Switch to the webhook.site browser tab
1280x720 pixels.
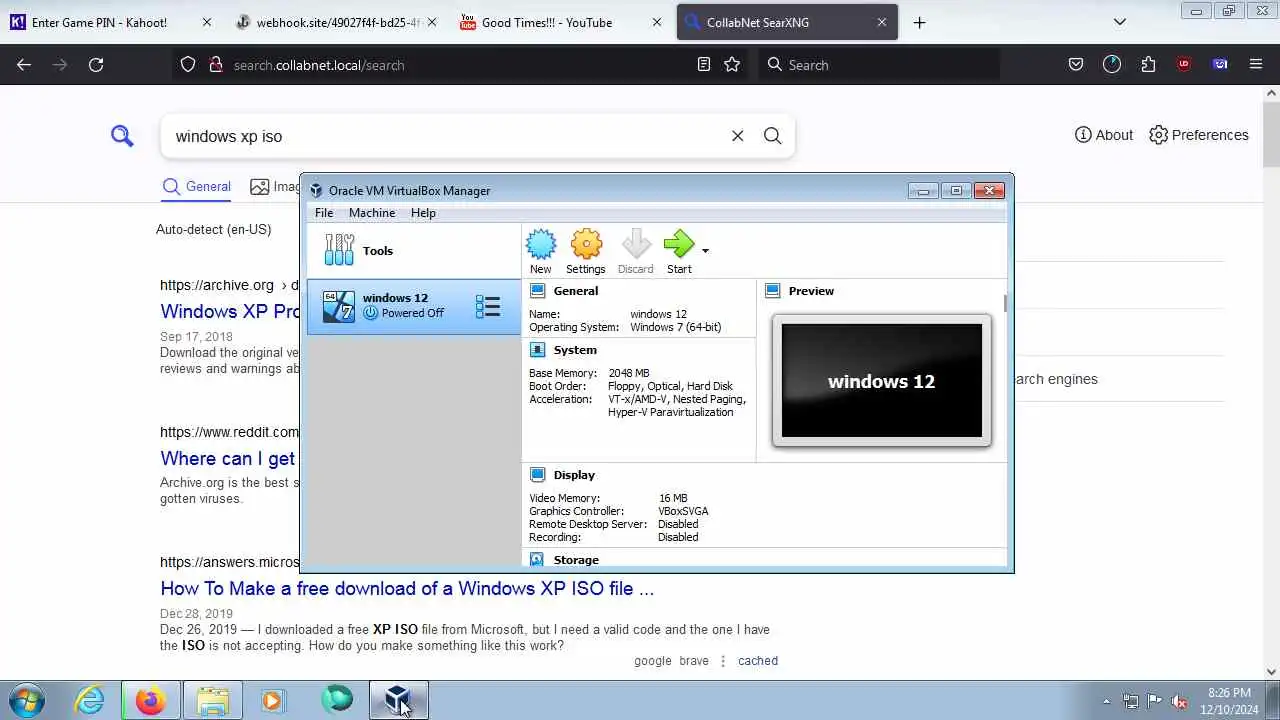(336, 22)
